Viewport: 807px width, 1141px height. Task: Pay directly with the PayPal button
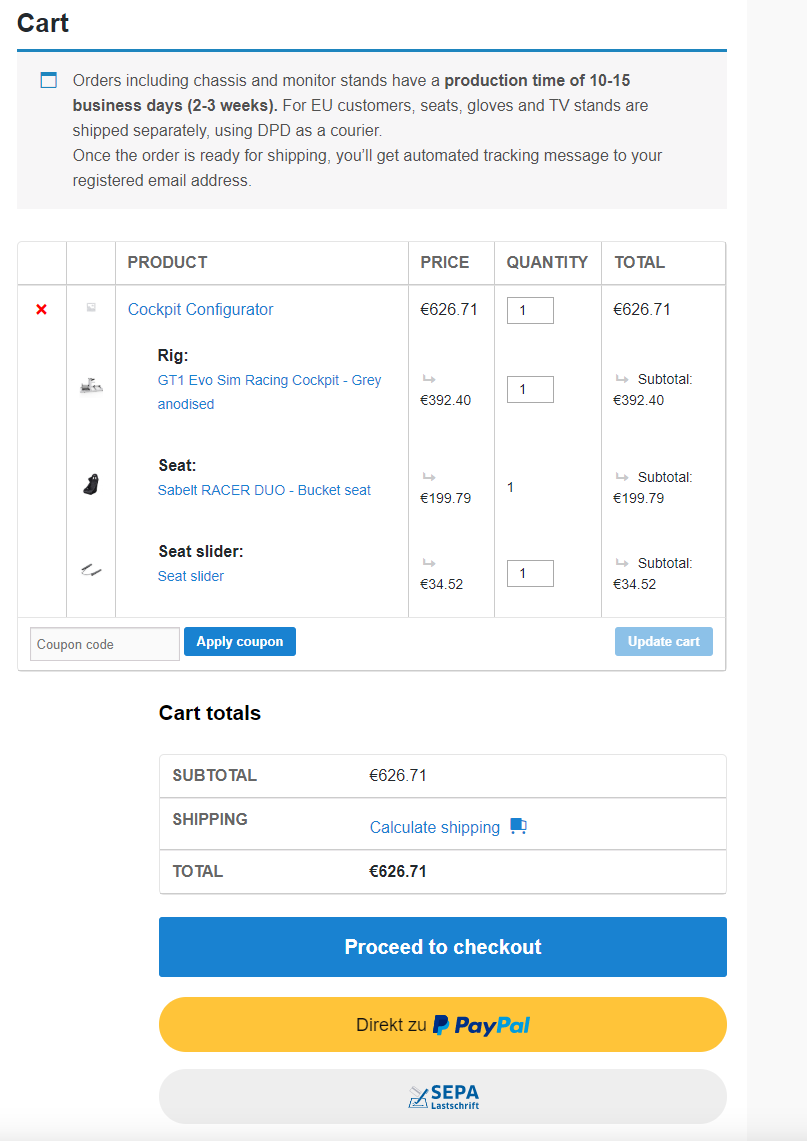pos(443,1025)
